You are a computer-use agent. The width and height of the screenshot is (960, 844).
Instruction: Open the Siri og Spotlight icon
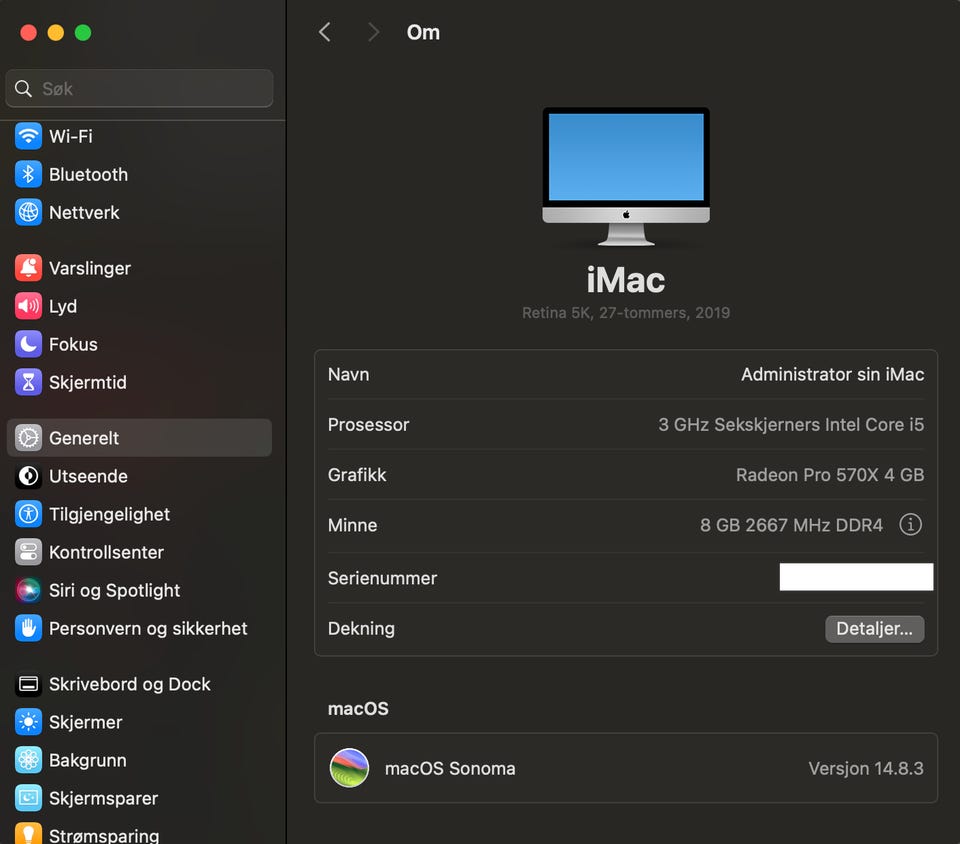[x=28, y=590]
